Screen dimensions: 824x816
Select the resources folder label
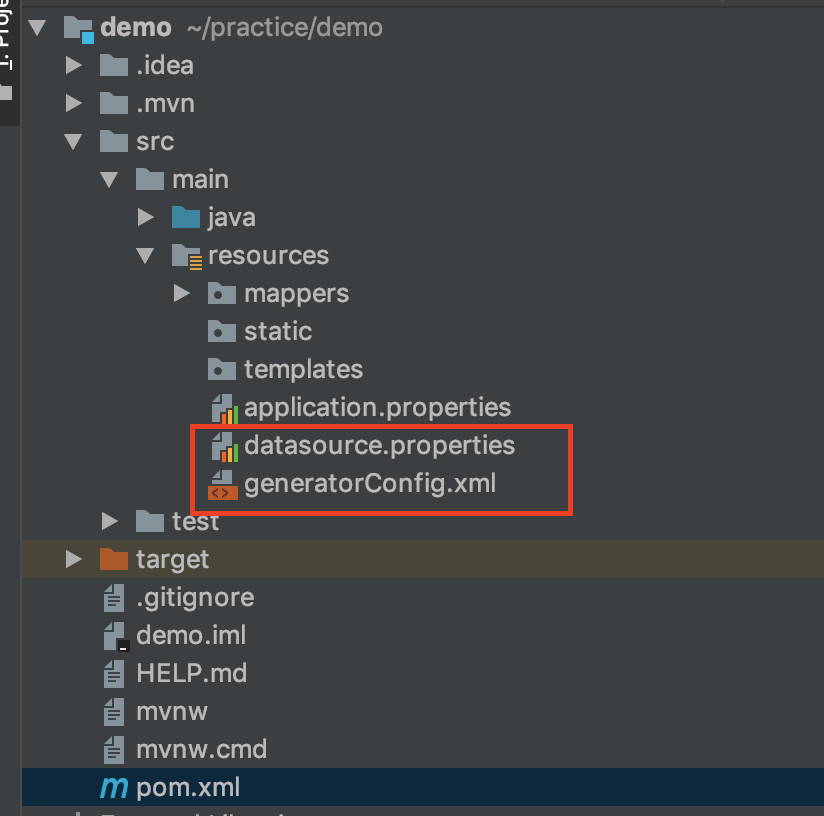pyautogui.click(x=269, y=256)
